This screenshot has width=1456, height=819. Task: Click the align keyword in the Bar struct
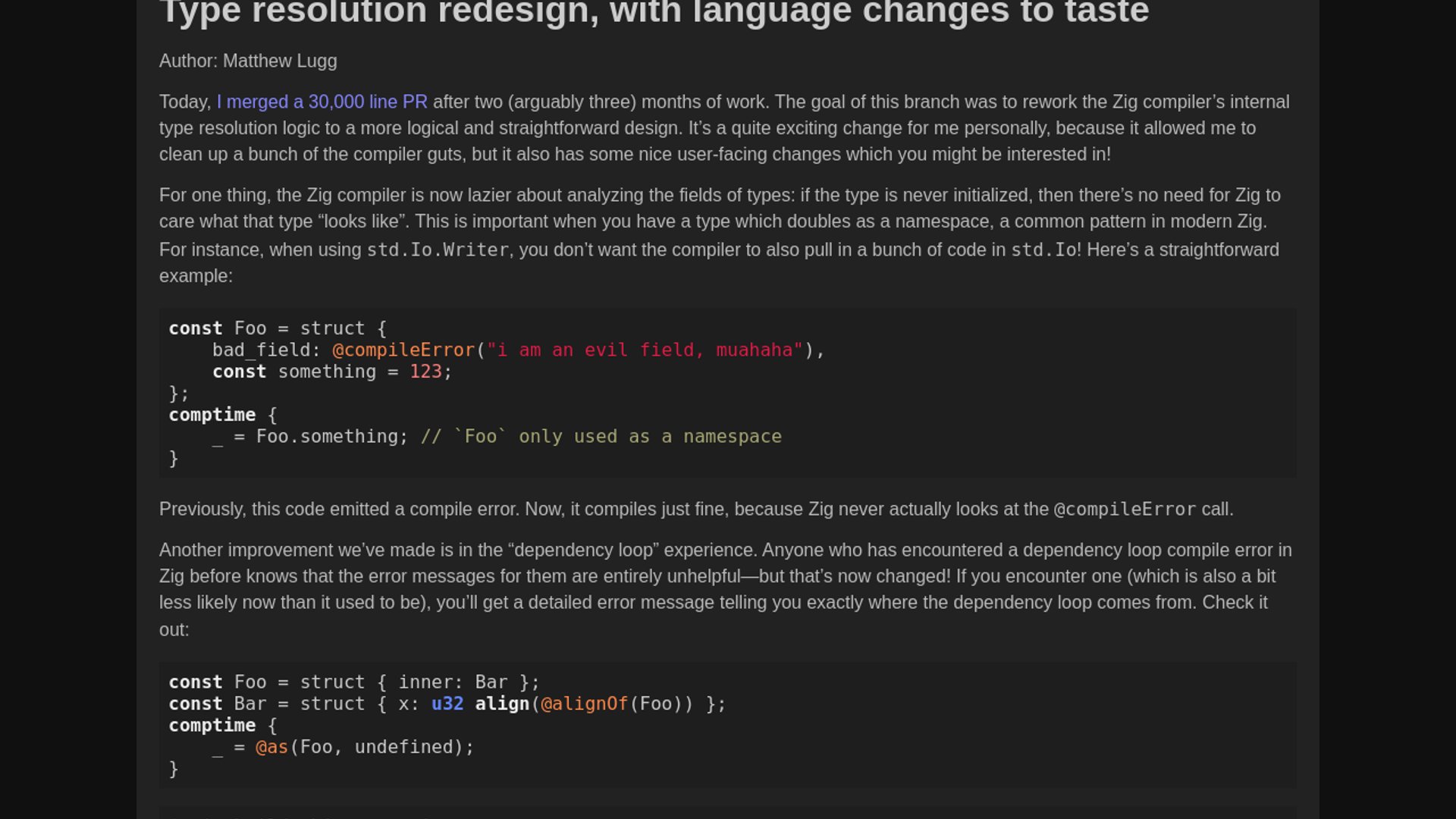501,704
